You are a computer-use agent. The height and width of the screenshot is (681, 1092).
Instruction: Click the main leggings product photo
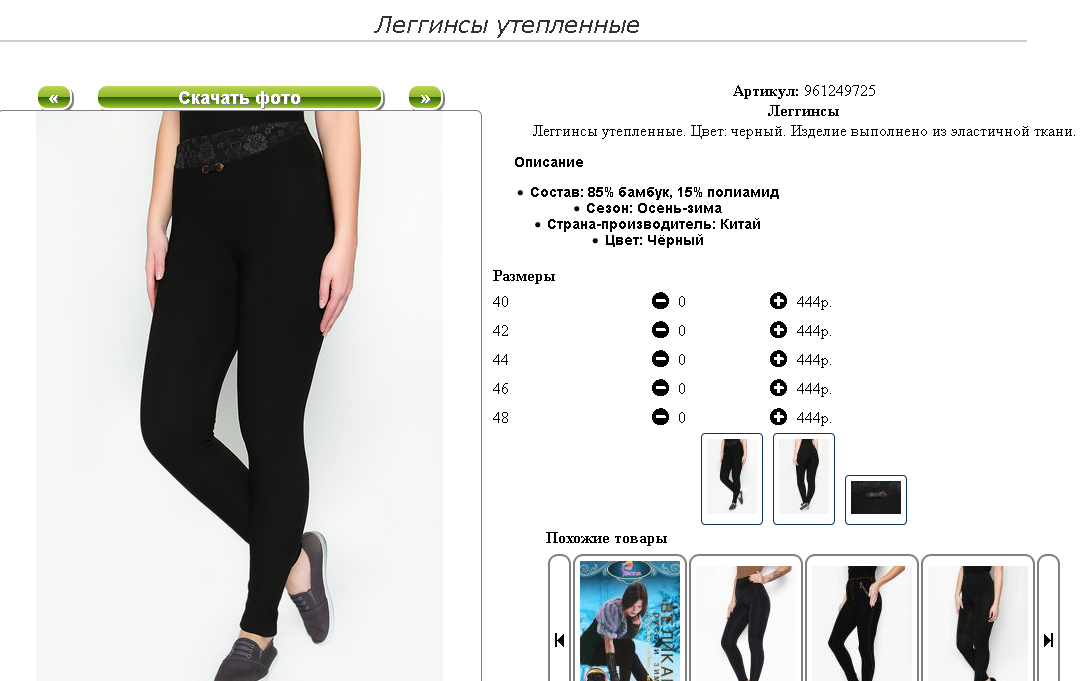coord(240,396)
